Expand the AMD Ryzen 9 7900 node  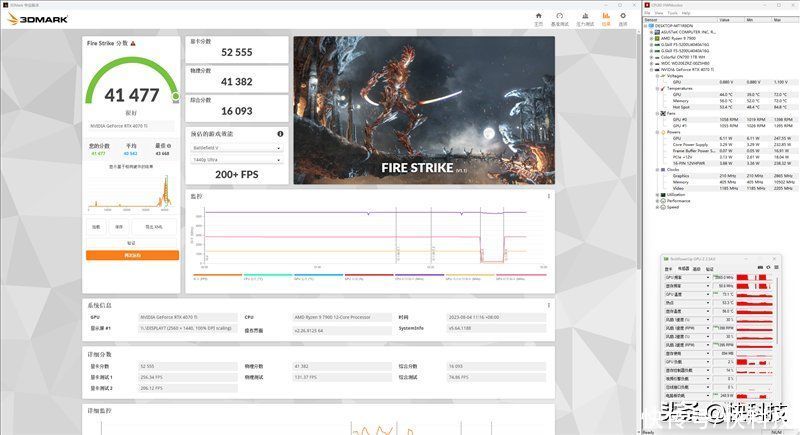click(651, 38)
